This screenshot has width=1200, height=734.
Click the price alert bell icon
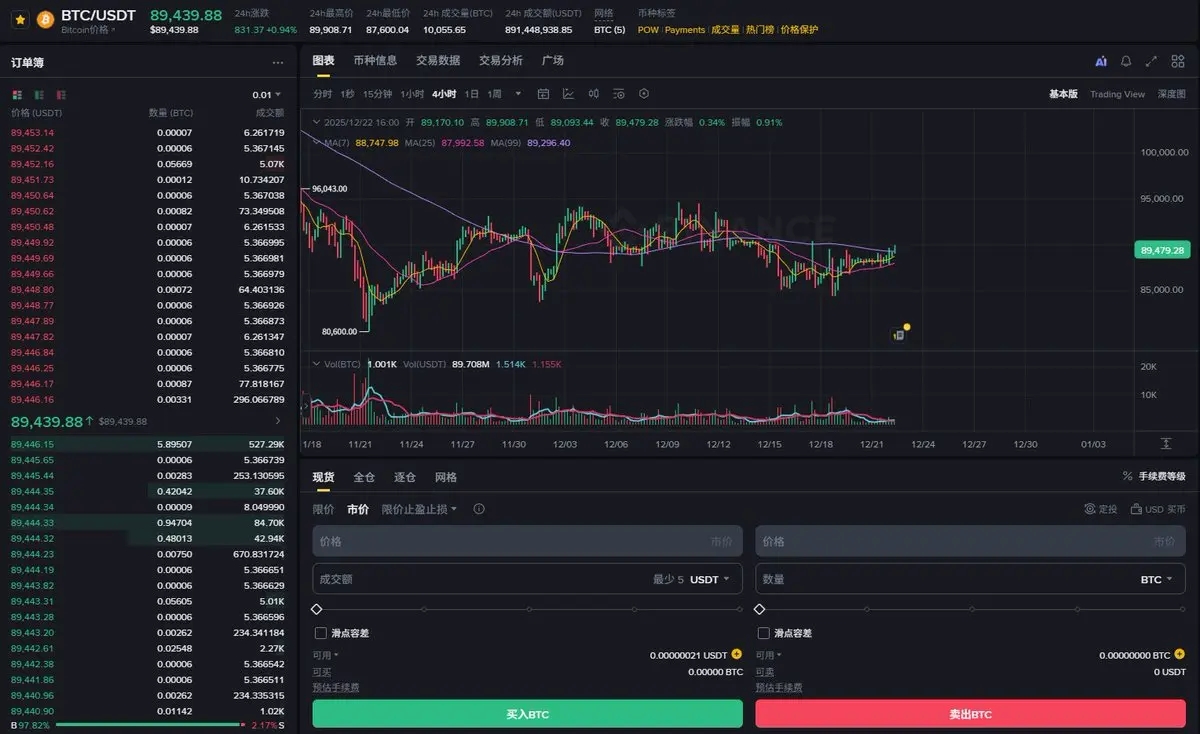pyautogui.click(x=1126, y=61)
